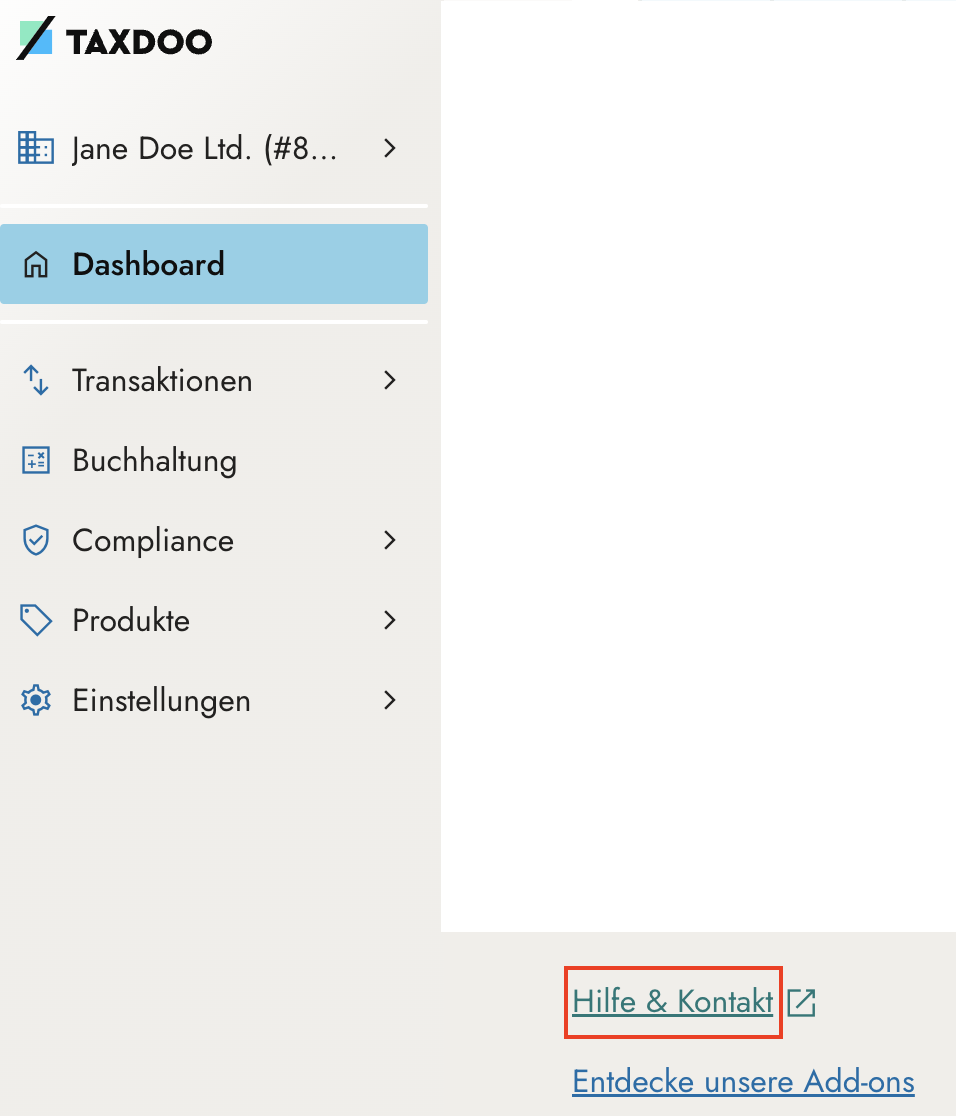
Task: Open the Hilfe & Kontakt link
Action: click(x=672, y=1002)
